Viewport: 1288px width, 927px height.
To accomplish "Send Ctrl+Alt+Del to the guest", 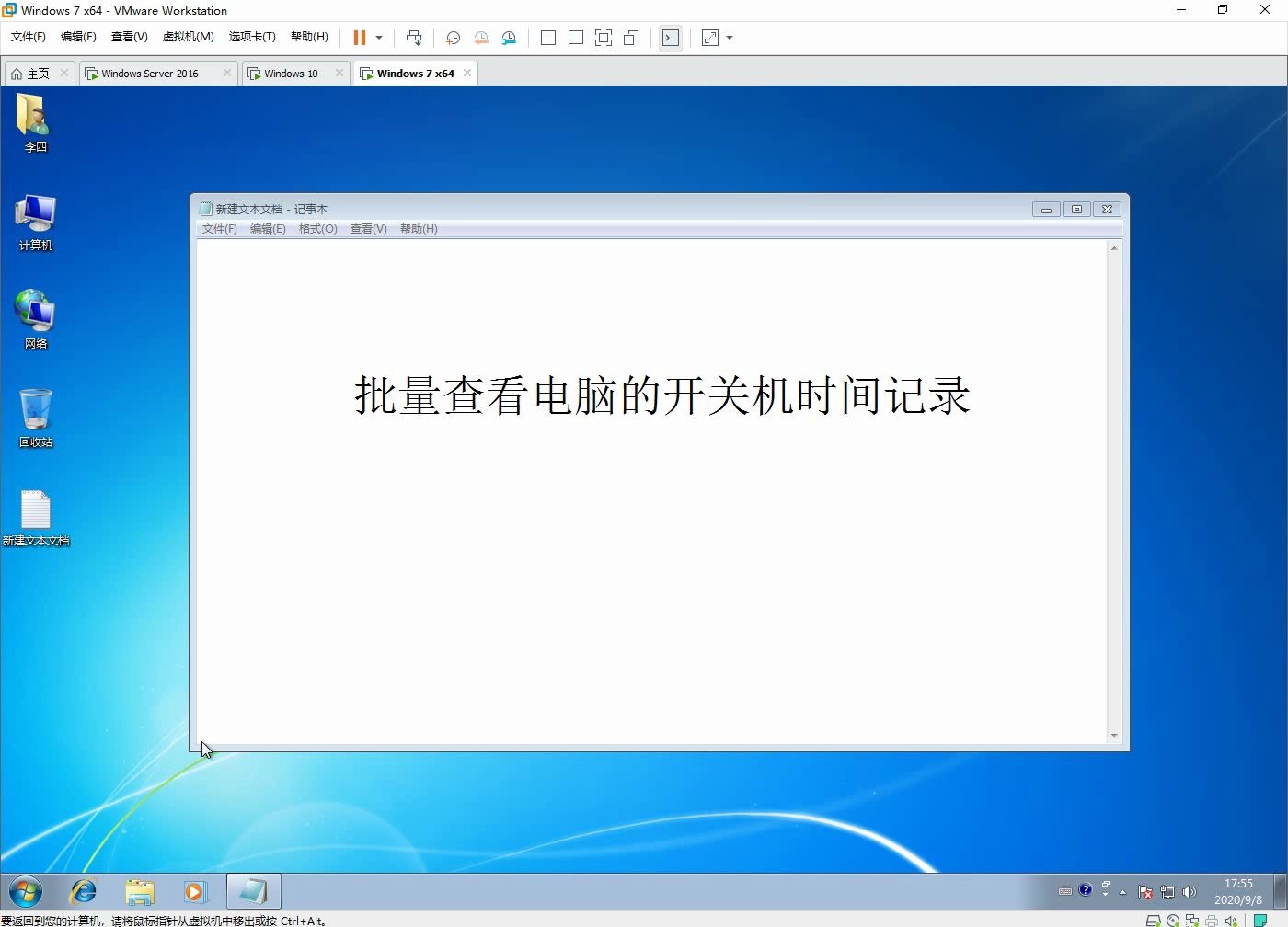I will tap(414, 38).
